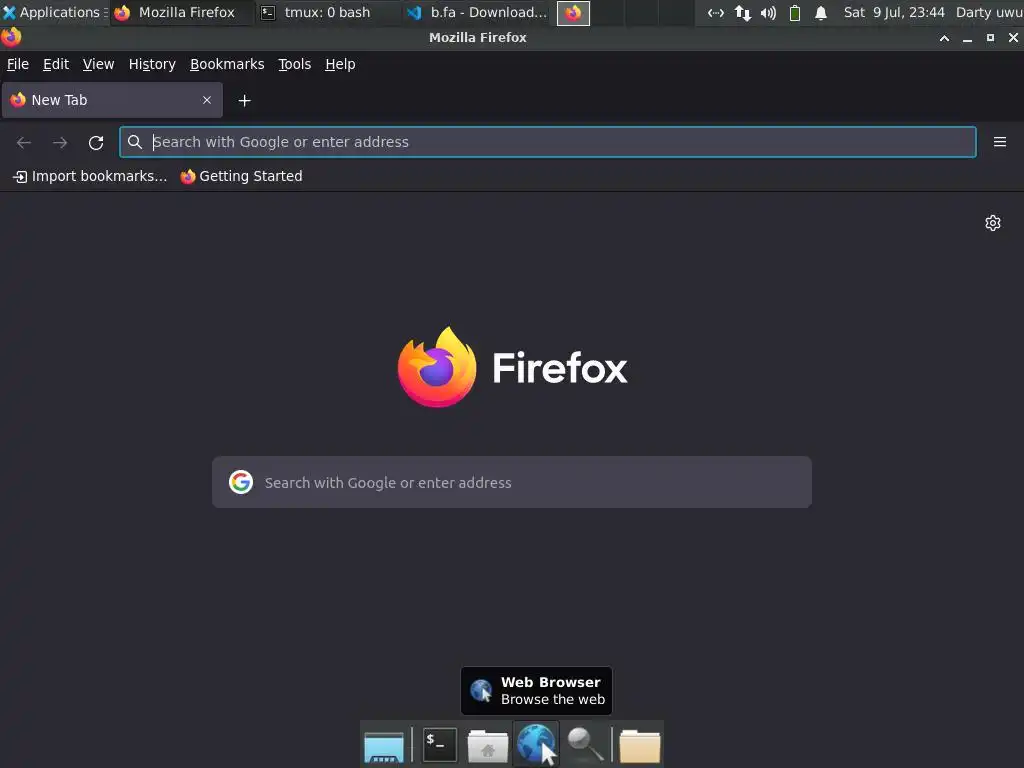Click Firefox window menu icon in titlebar
The width and height of the screenshot is (1024, 768).
point(10,37)
